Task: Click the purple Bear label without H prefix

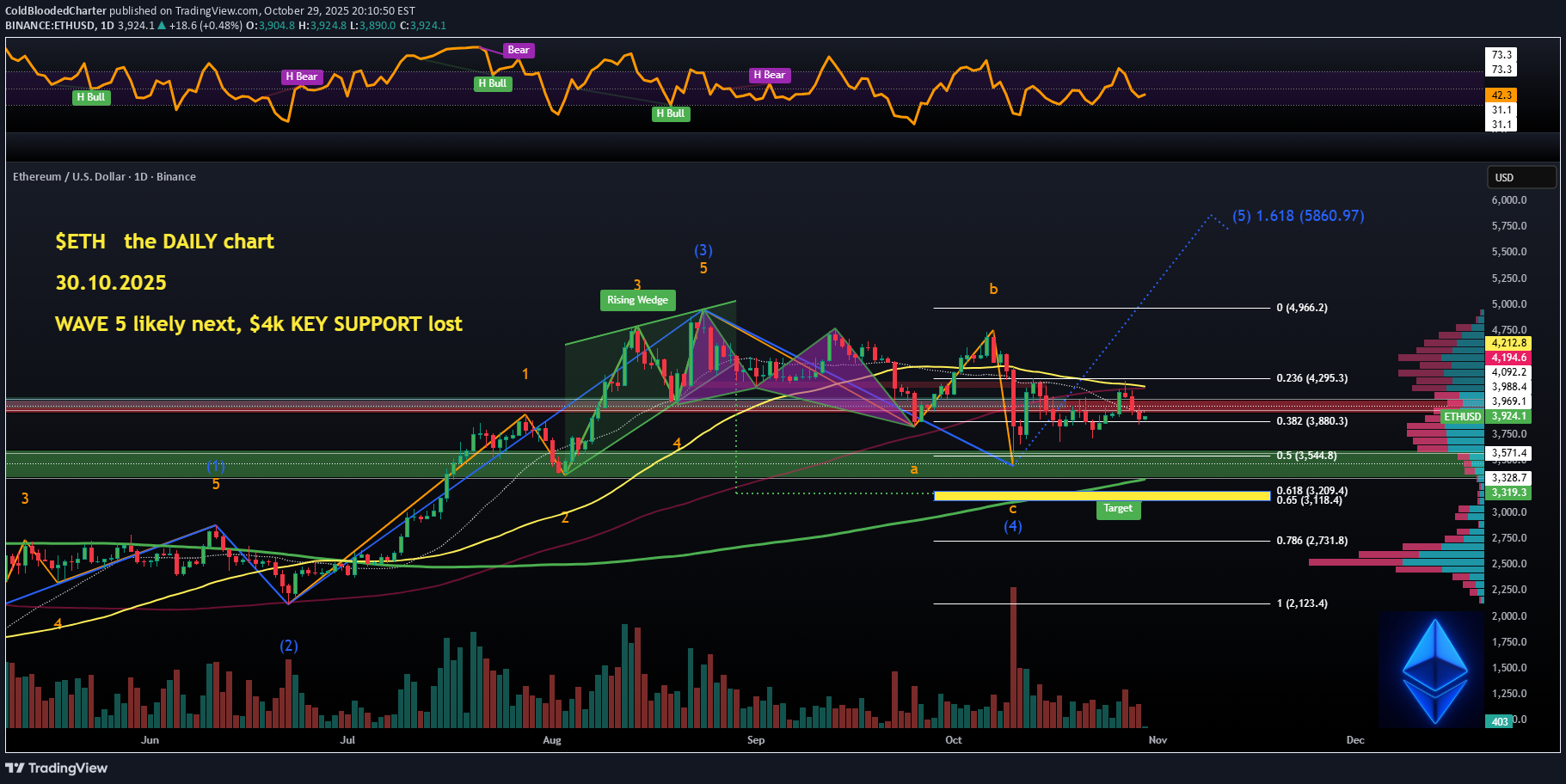Action: click(519, 50)
